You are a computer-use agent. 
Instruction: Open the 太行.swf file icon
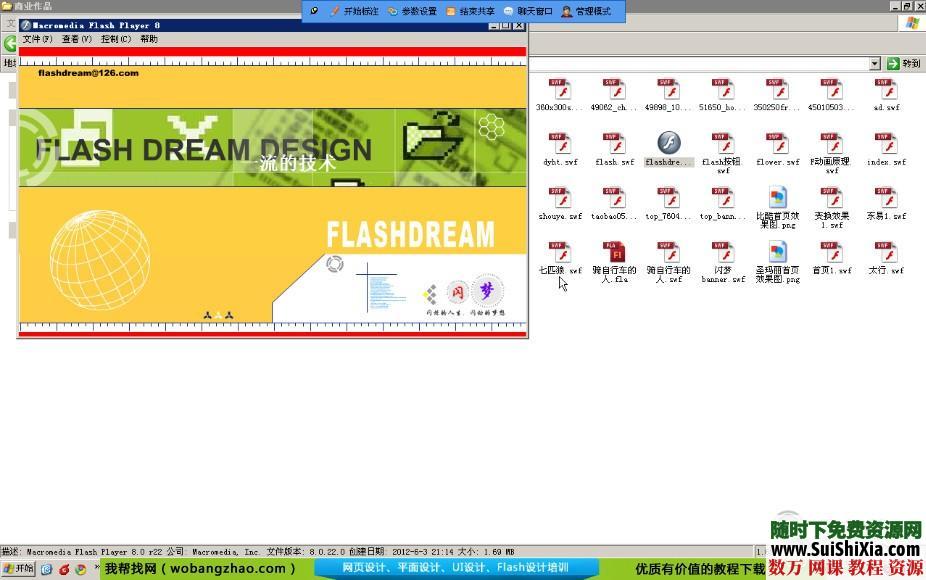click(885, 252)
